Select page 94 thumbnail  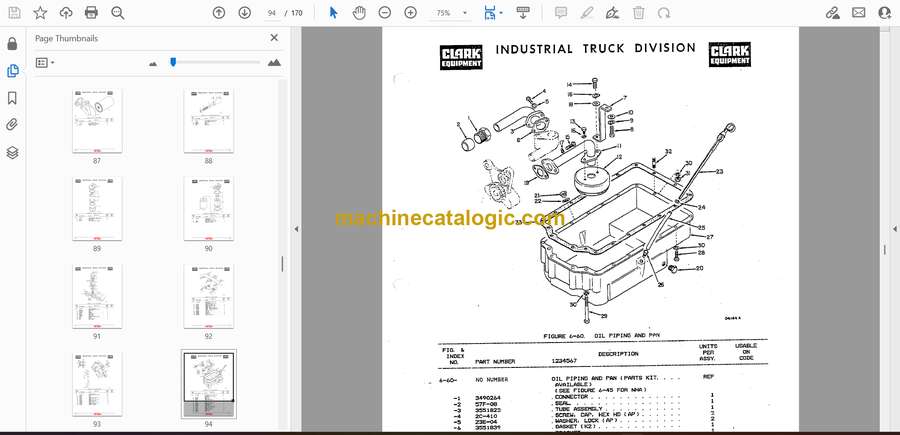[x=209, y=384]
